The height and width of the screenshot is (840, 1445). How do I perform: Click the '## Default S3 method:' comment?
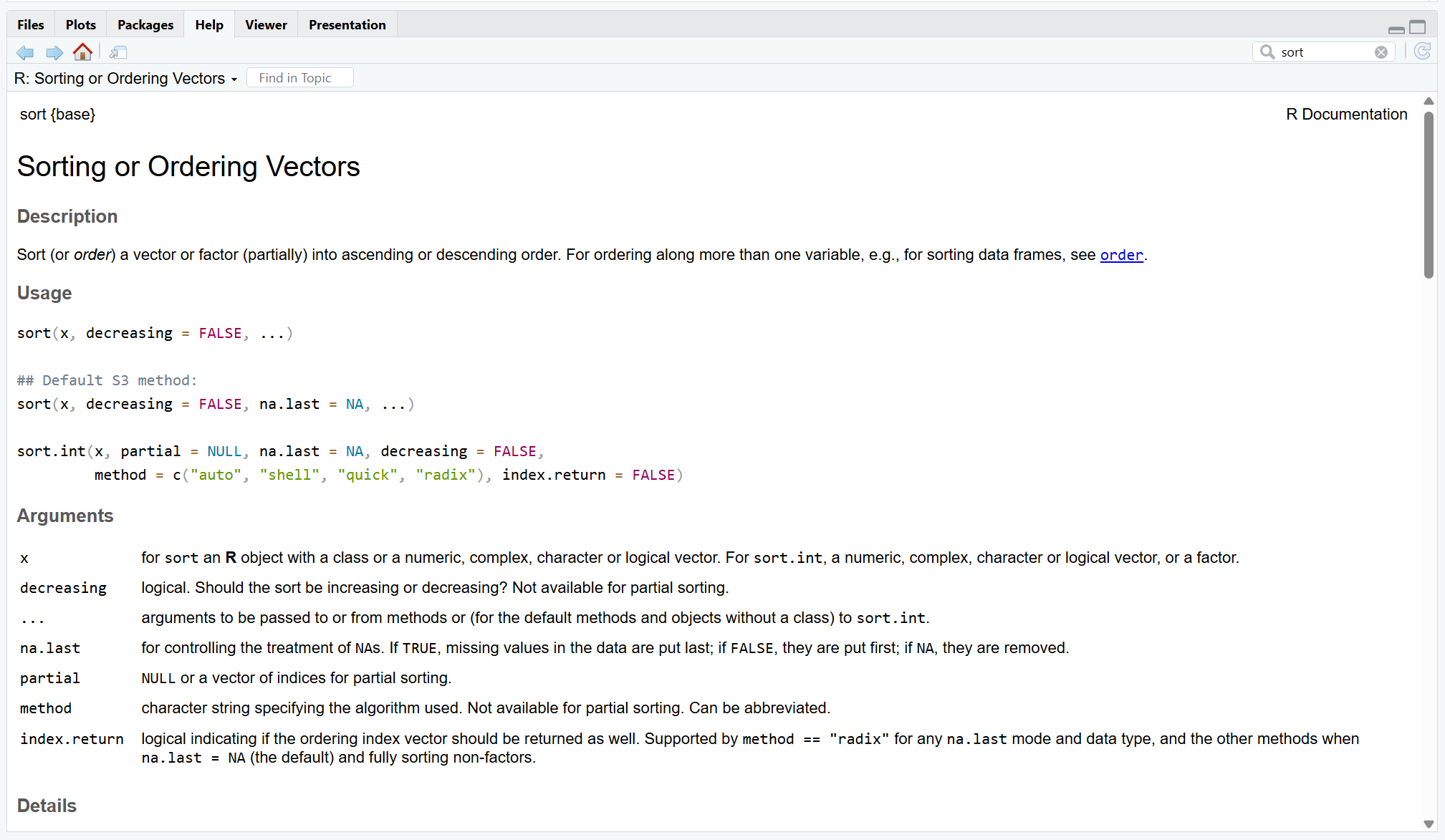(x=107, y=380)
